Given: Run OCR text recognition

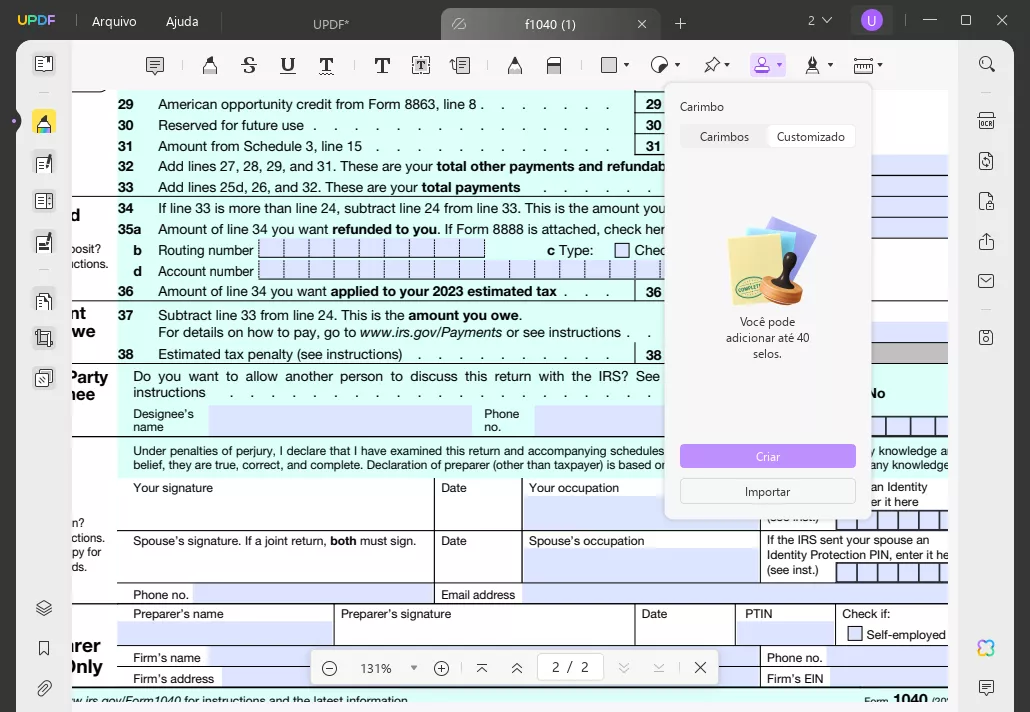Looking at the screenshot, I should pyautogui.click(x=987, y=121).
